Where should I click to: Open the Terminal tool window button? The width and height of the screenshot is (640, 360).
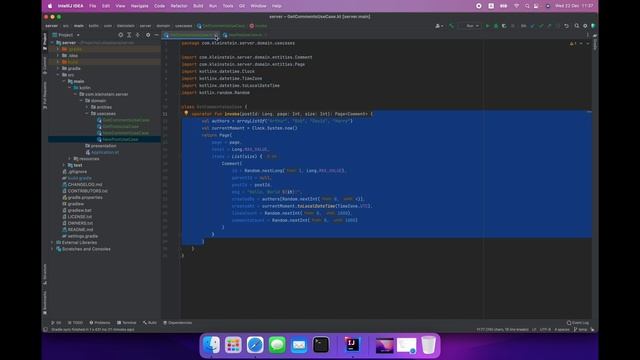coord(127,322)
